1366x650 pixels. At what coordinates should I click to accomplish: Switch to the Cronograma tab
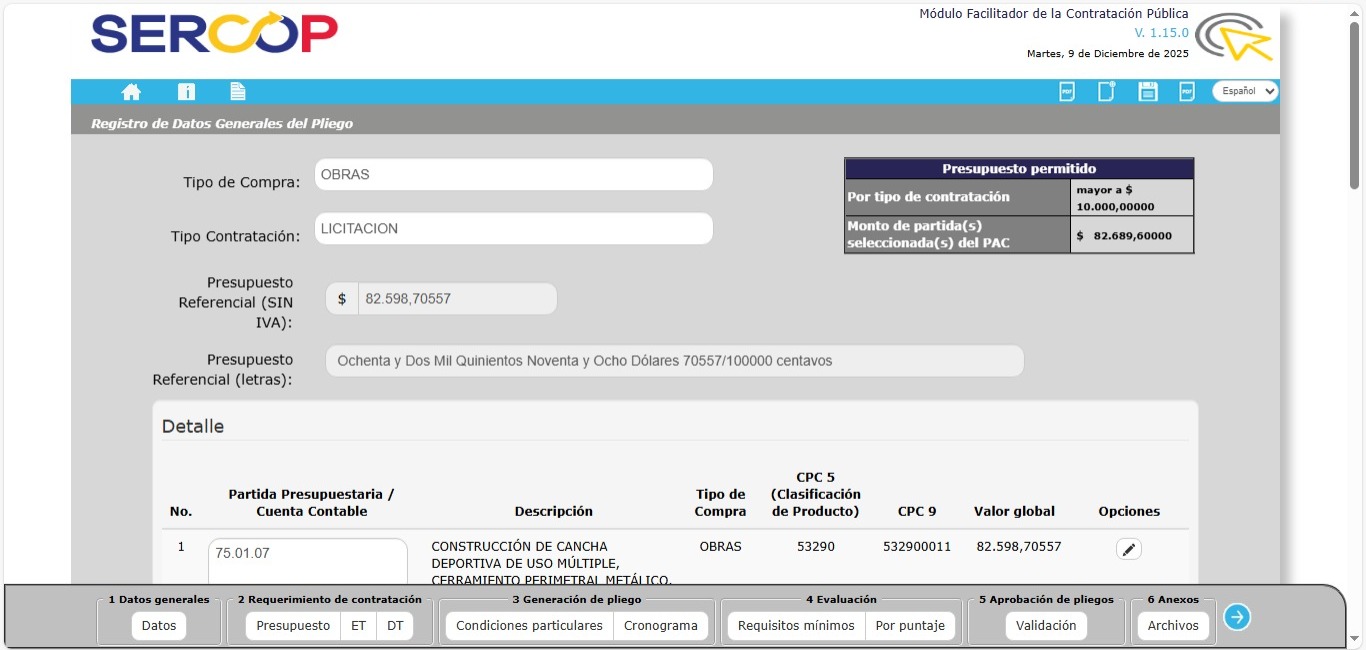click(661, 626)
